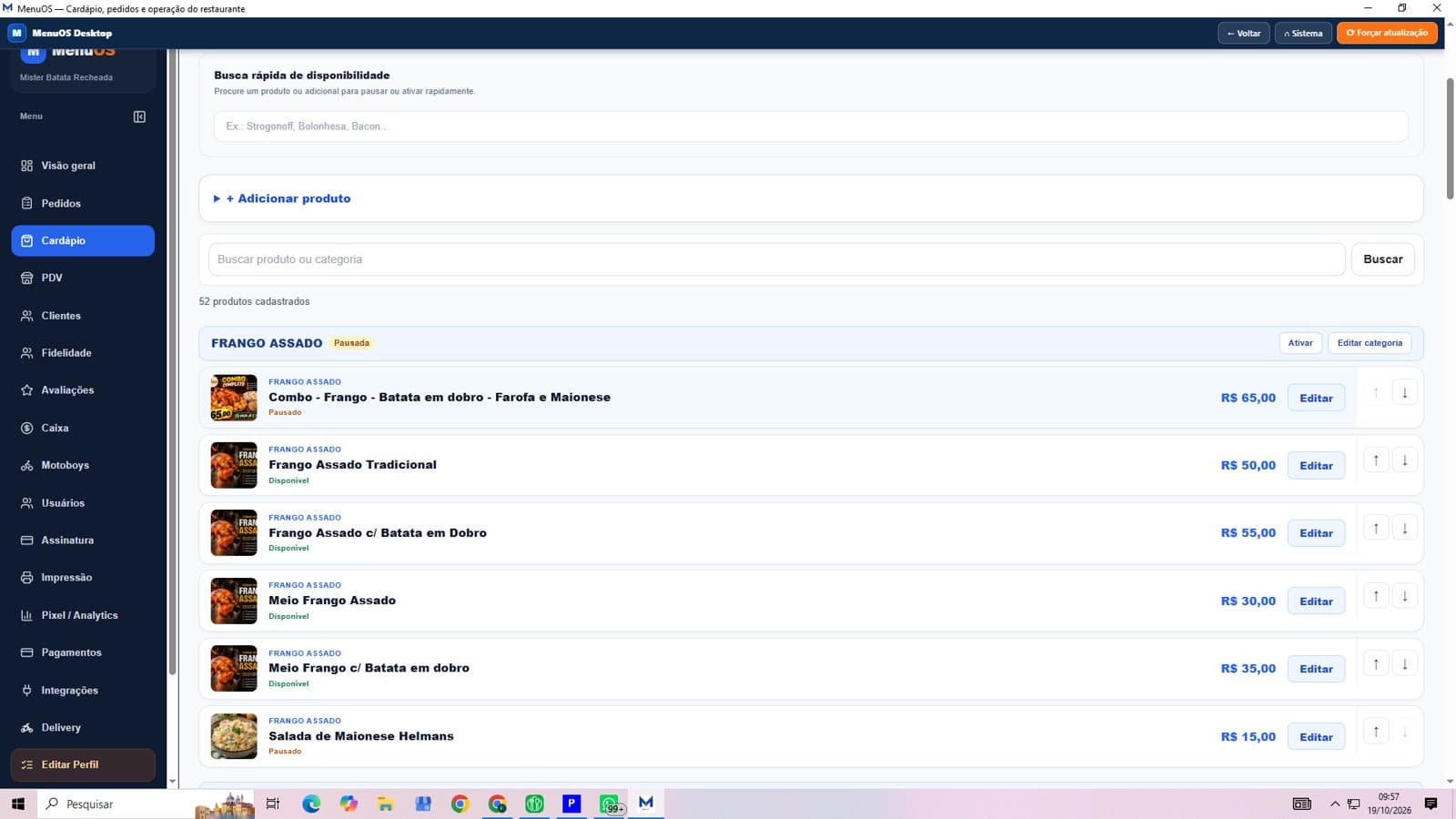This screenshot has width=1456, height=819.
Task: Open the Sistema button in header
Action: click(x=1303, y=34)
